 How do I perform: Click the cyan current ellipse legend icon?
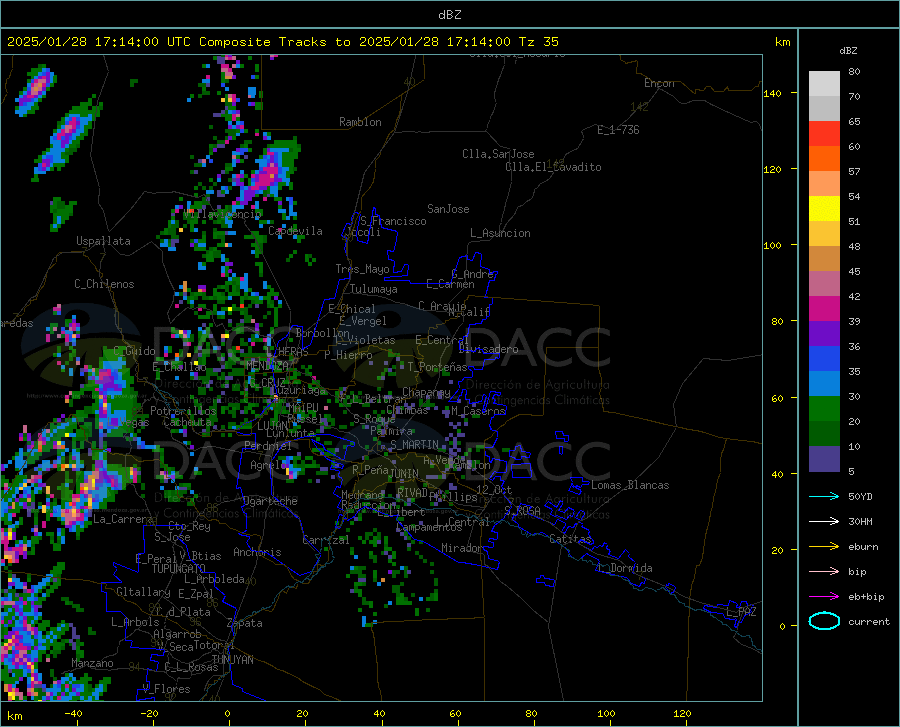point(824,621)
